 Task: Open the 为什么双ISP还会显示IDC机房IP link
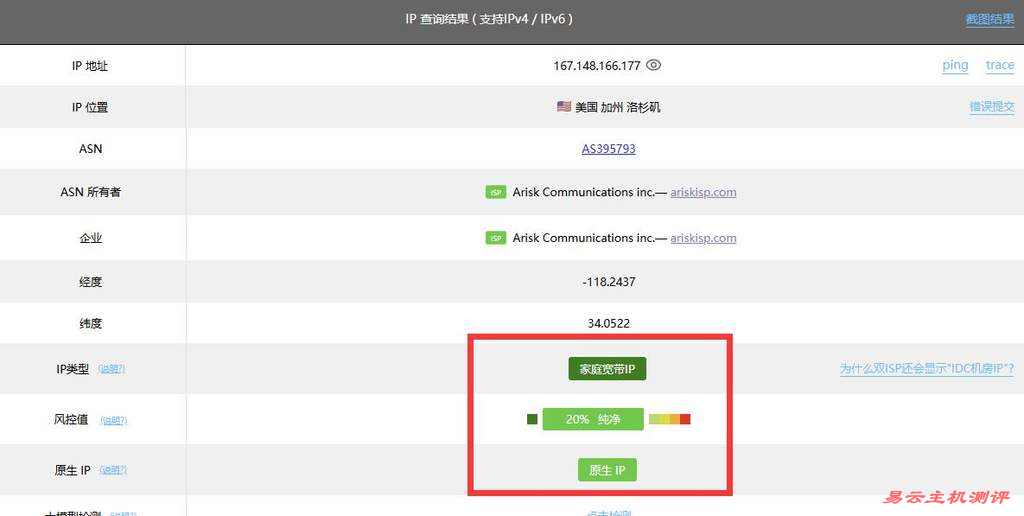pos(927,369)
